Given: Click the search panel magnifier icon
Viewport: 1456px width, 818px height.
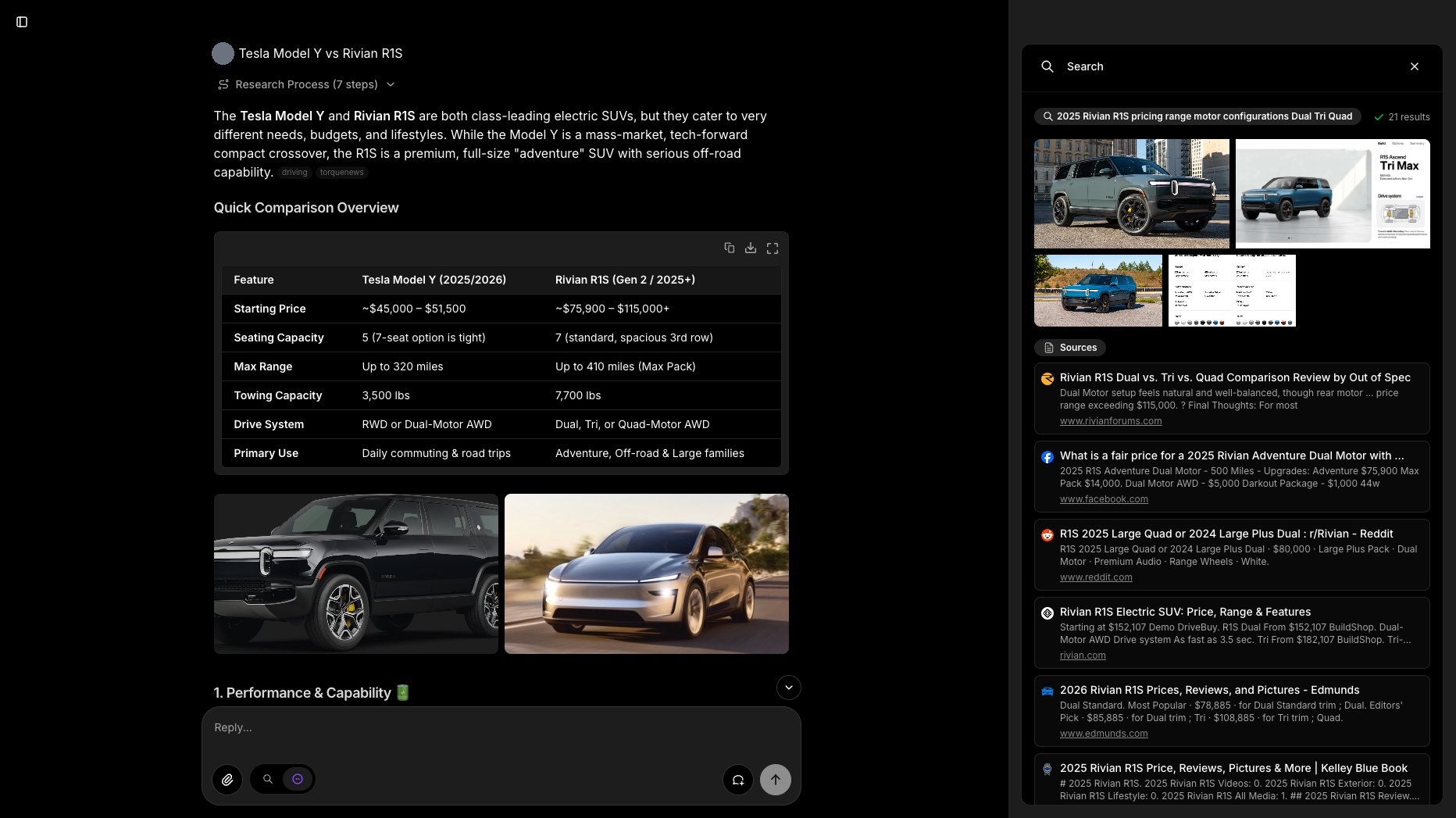Looking at the screenshot, I should pos(1047,66).
